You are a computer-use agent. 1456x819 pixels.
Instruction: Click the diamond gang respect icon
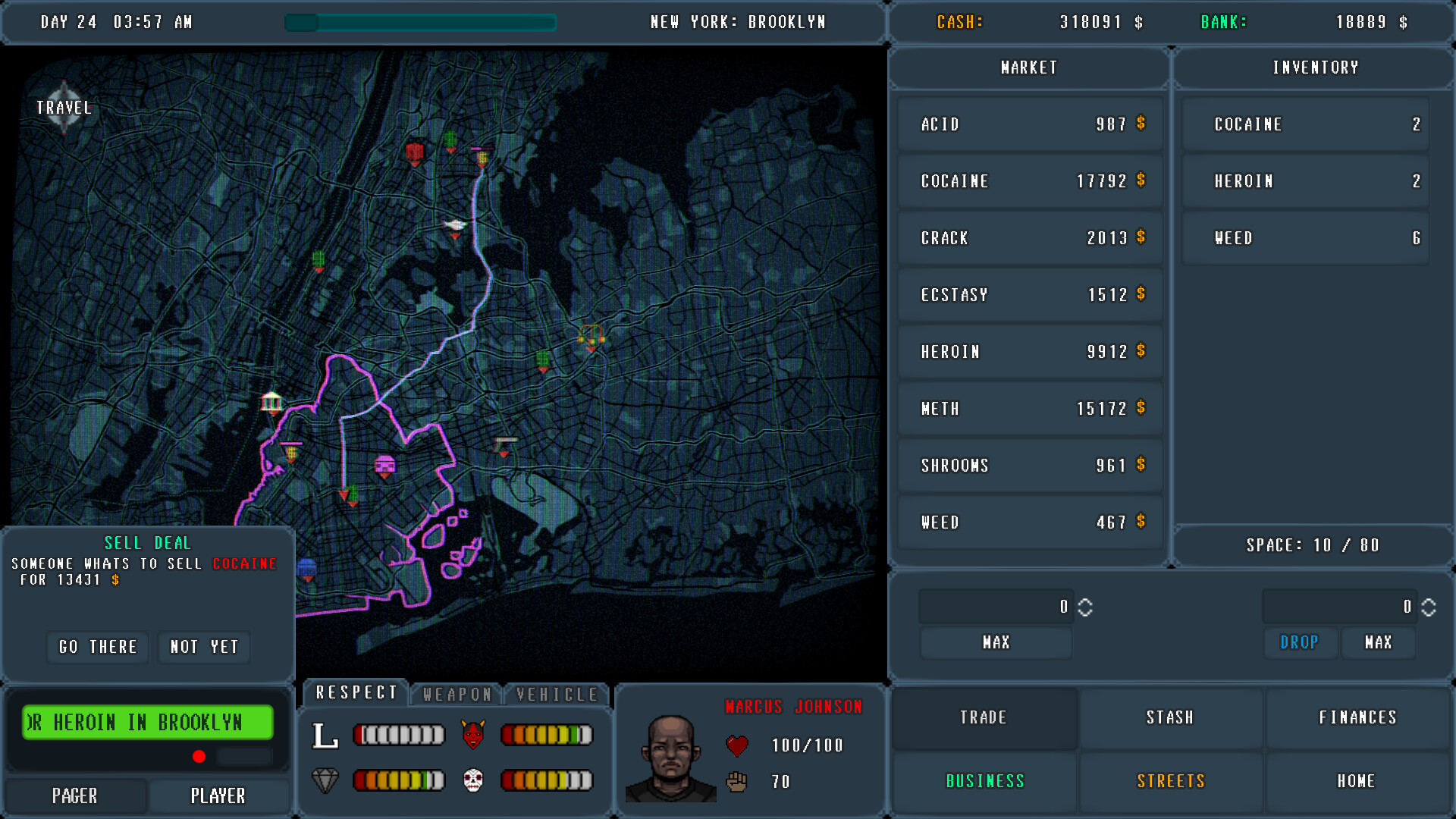pos(326,780)
